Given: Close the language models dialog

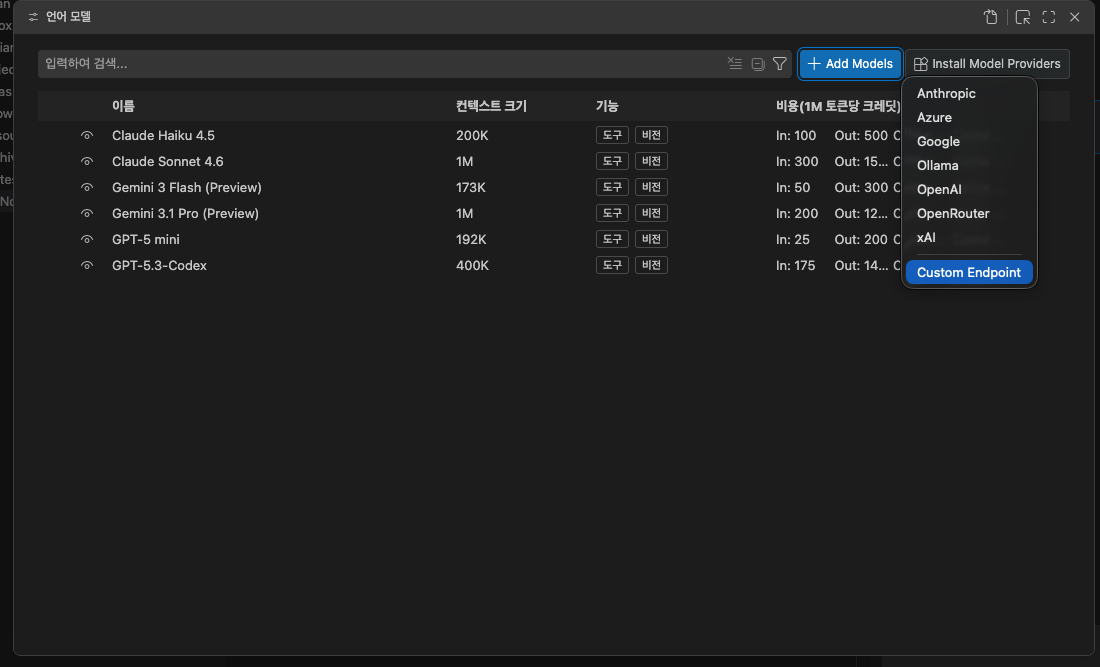Looking at the screenshot, I should click(x=1075, y=17).
